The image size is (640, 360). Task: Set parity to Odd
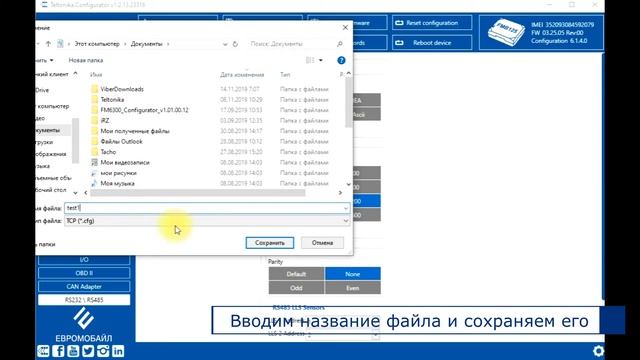click(x=296, y=288)
